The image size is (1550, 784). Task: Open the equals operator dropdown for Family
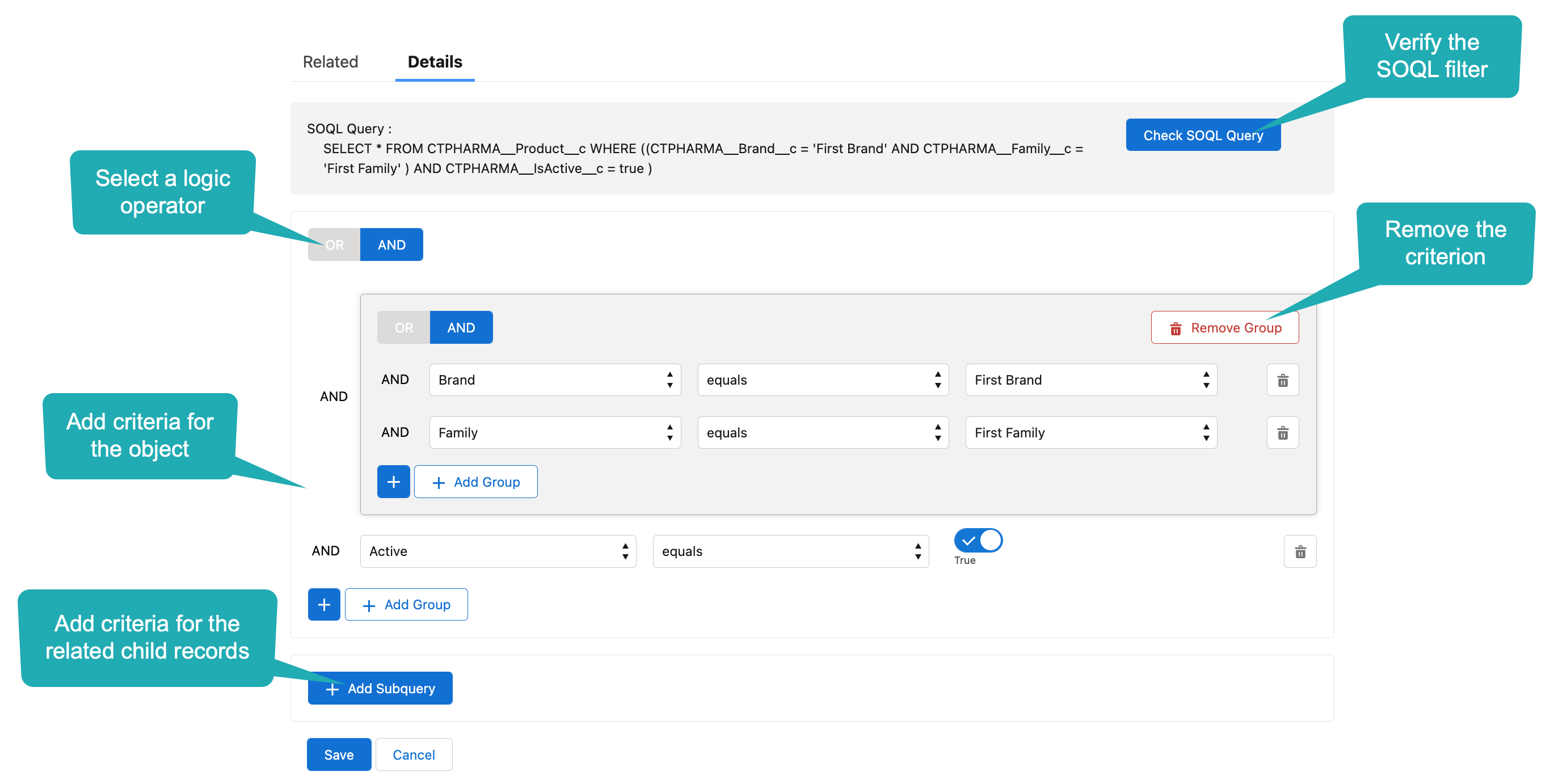coord(823,432)
